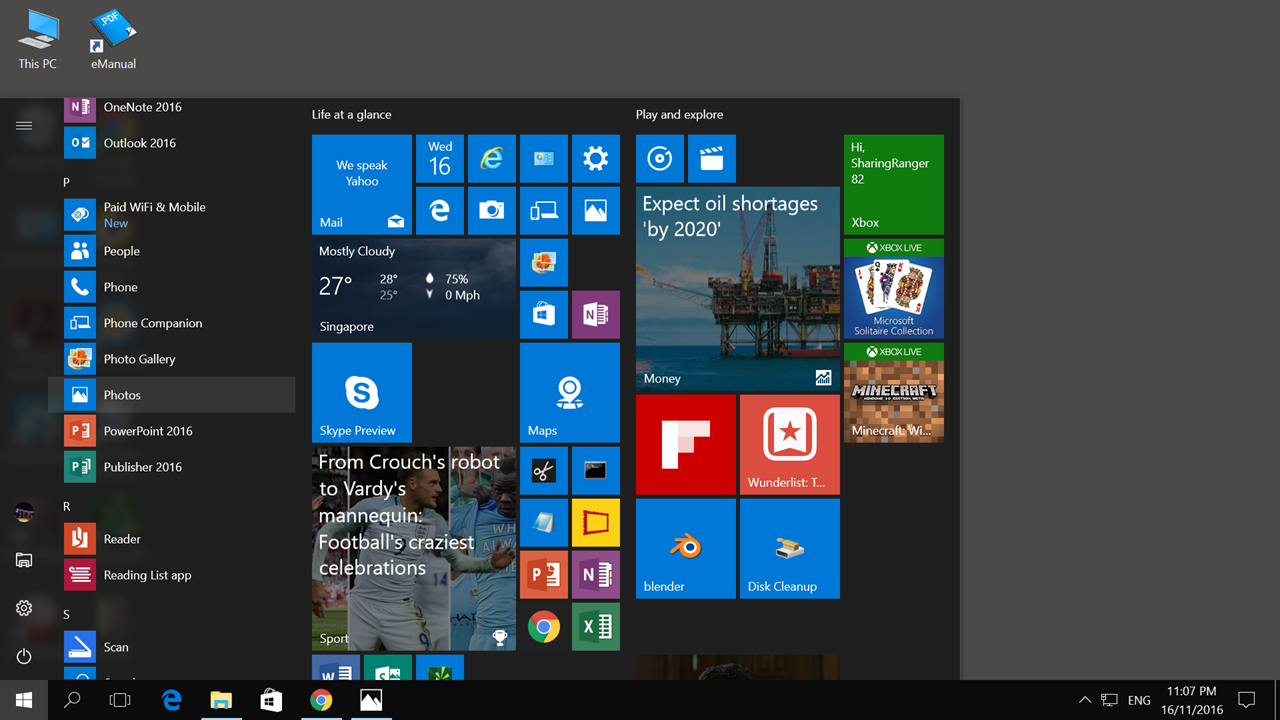Open the yellow Reading List tile
This screenshot has width=1280, height=720.
point(596,523)
